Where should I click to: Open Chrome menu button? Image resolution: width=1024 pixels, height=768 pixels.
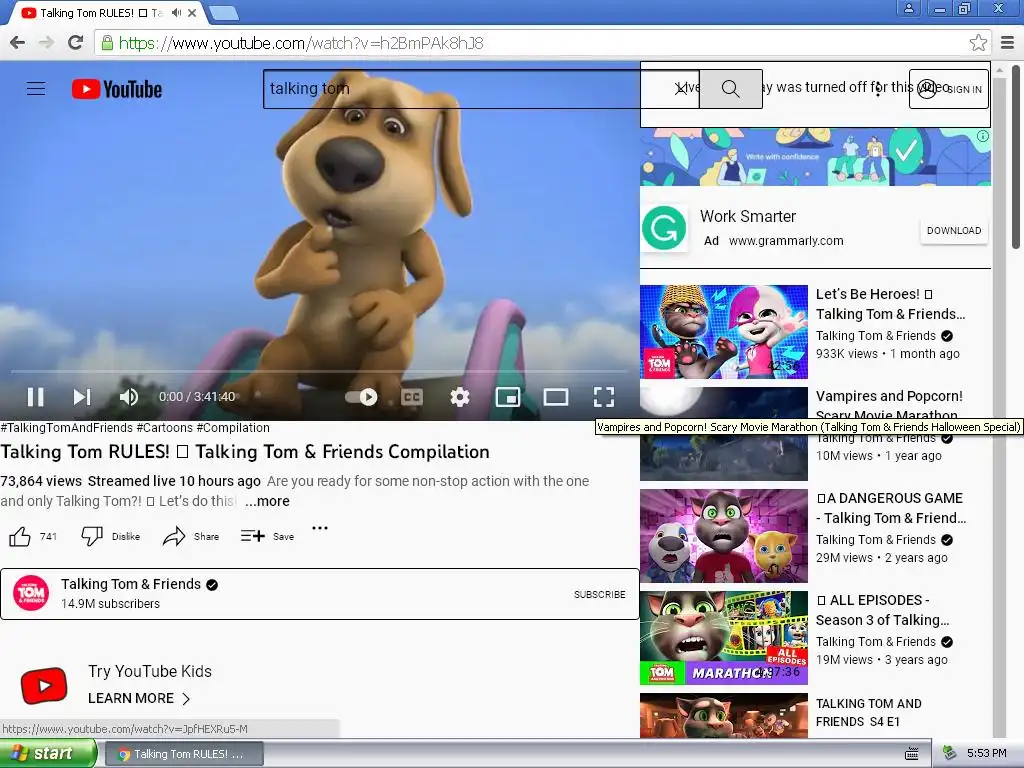(x=1008, y=42)
